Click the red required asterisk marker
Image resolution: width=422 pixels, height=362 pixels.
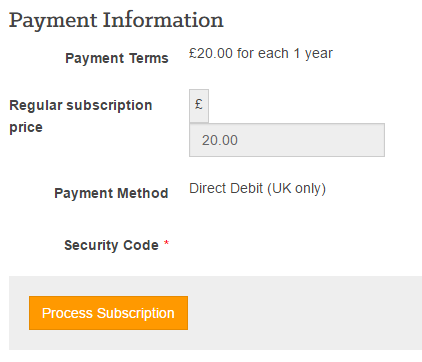(166, 243)
